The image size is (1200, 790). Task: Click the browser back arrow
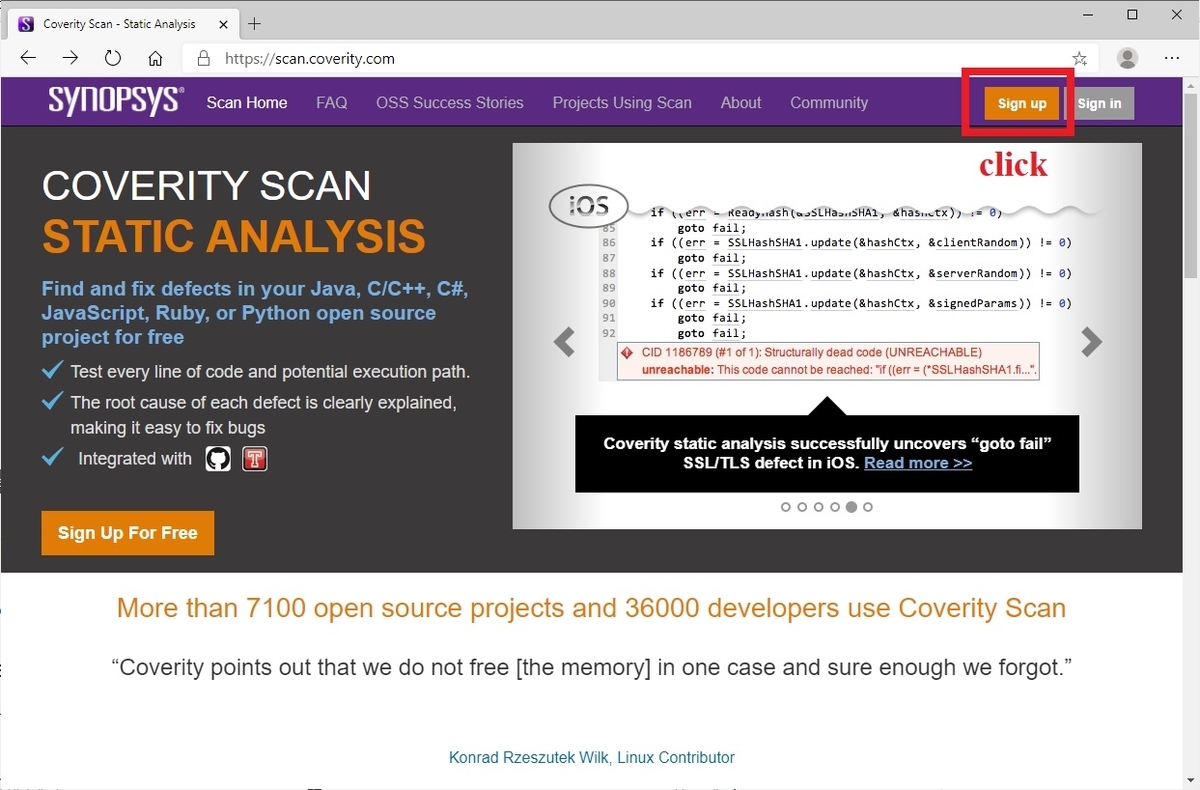point(28,58)
